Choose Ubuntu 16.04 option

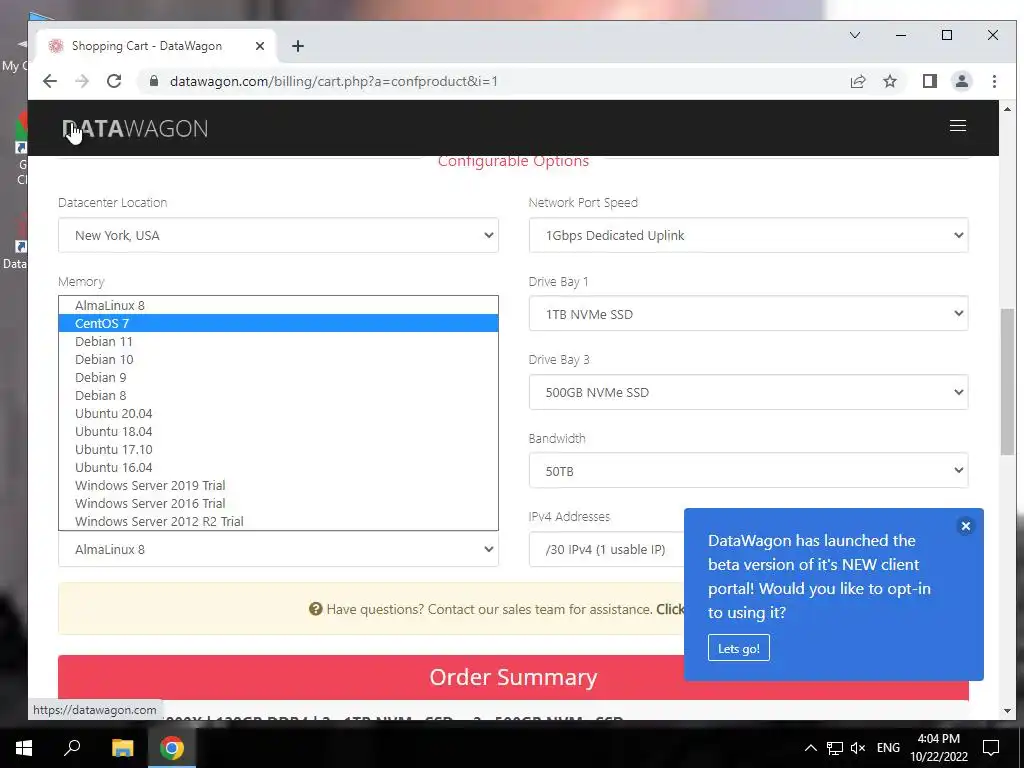pyautogui.click(x=278, y=468)
